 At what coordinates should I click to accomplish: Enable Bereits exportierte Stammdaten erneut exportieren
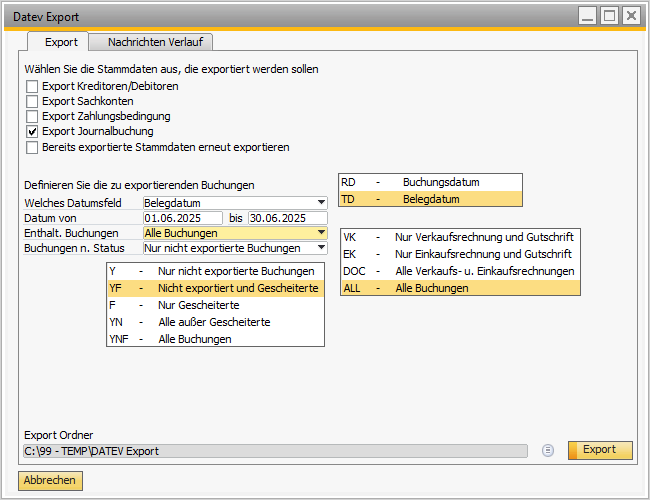(32, 147)
